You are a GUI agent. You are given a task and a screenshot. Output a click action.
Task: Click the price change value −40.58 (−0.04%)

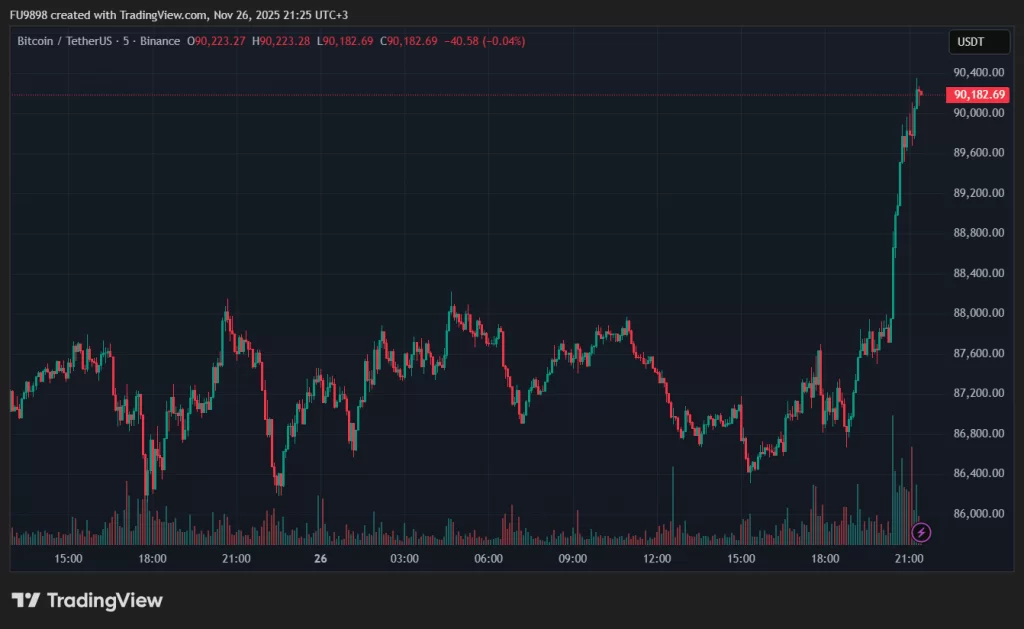tap(483, 41)
